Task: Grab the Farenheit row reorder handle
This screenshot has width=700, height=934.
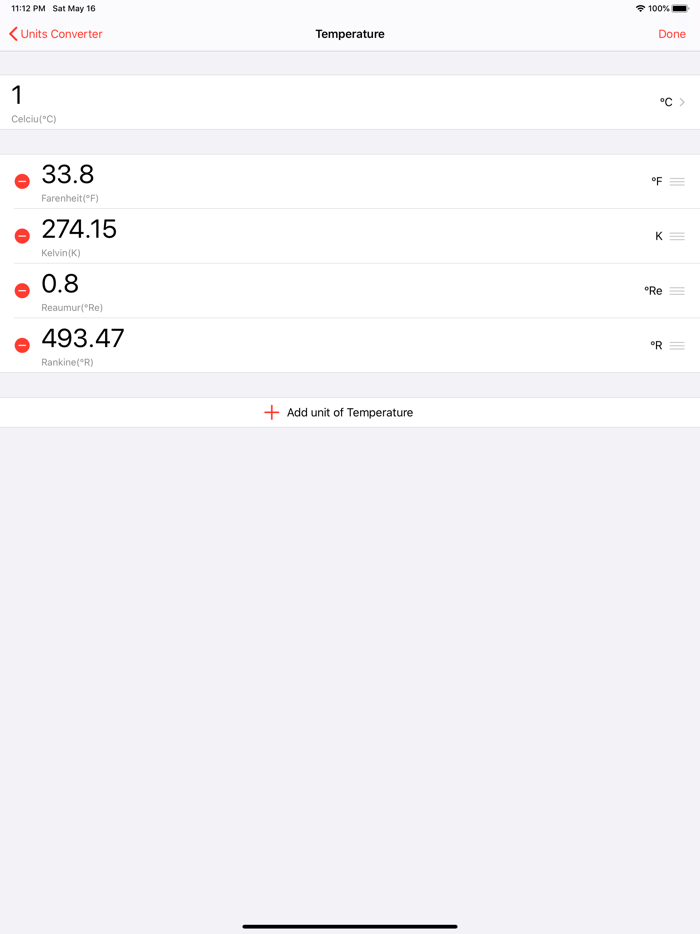Action: (x=676, y=181)
